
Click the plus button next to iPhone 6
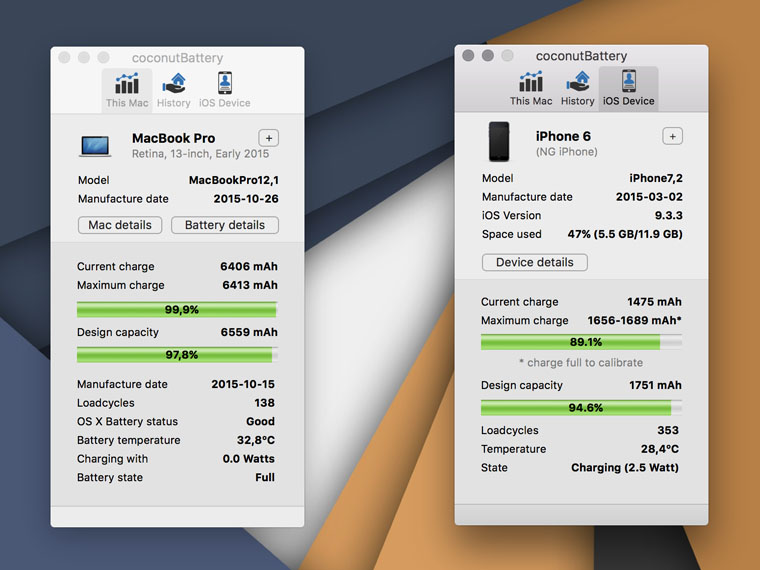coord(672,136)
